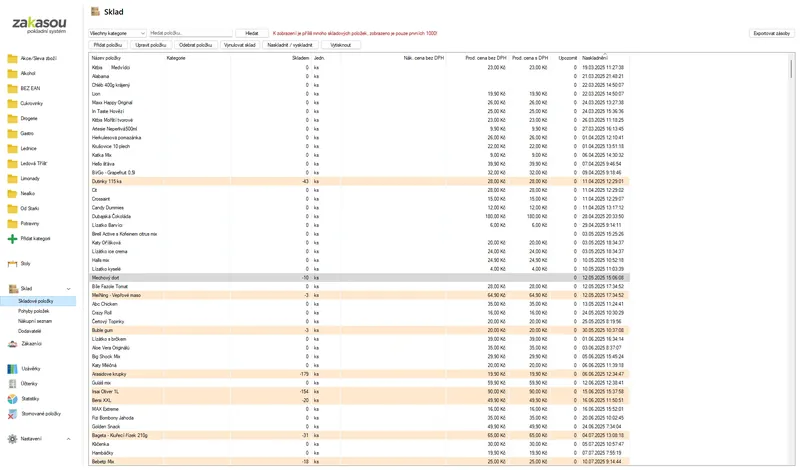The width and height of the screenshot is (800, 470).
Task: Click the zakasou logo
Action: point(39,24)
